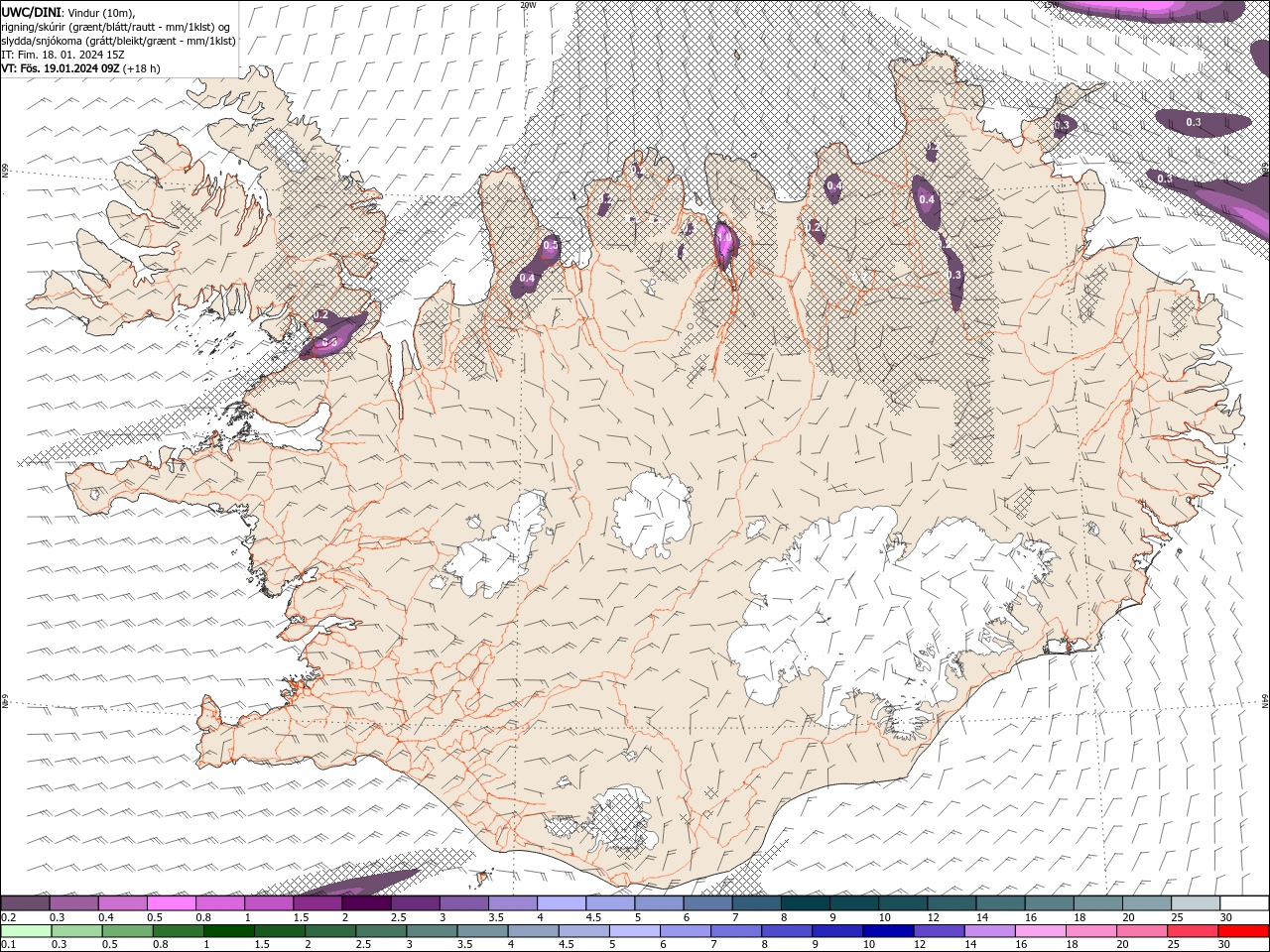Pick the medium green 0.5 swatch in green scale
The height and width of the screenshot is (952, 1270).
128,931
